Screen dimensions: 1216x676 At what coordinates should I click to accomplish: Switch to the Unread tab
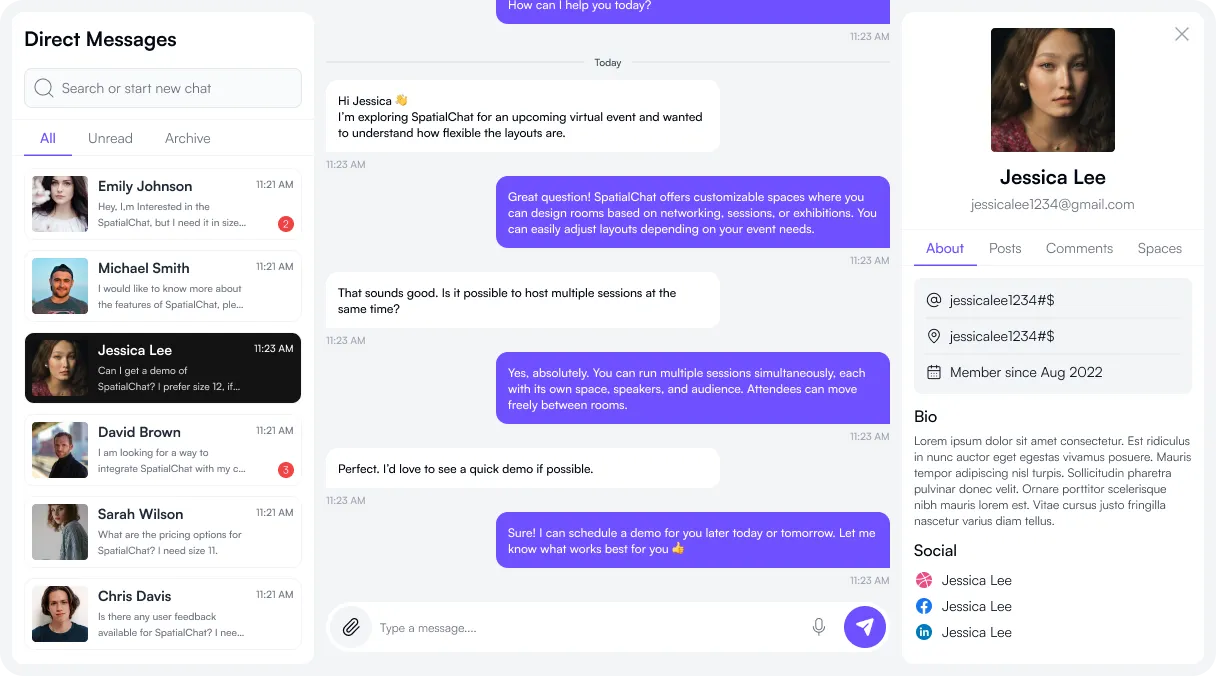click(x=110, y=138)
